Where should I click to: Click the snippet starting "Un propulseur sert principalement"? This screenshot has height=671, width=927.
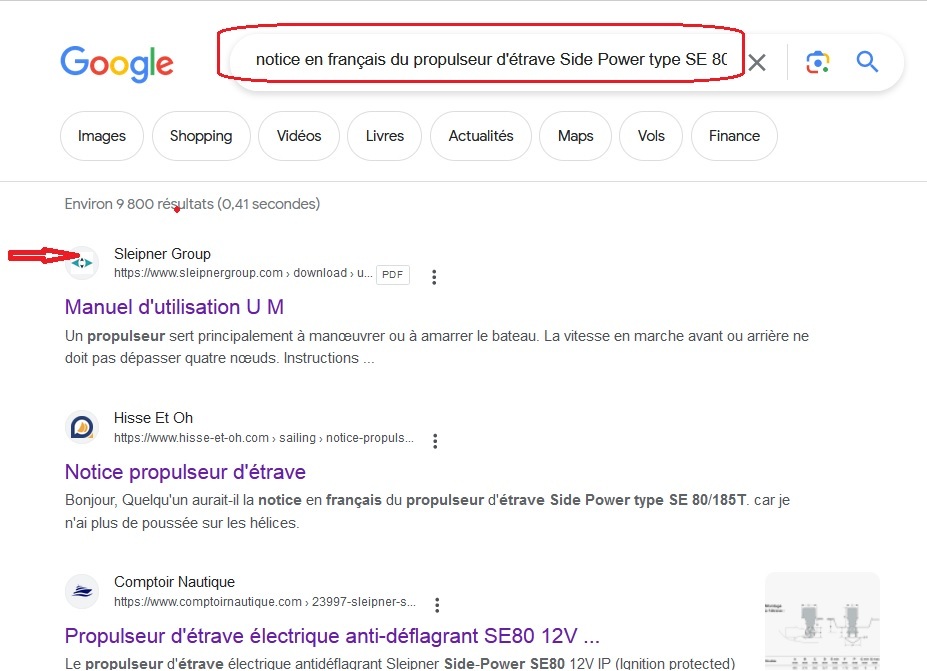(x=437, y=347)
